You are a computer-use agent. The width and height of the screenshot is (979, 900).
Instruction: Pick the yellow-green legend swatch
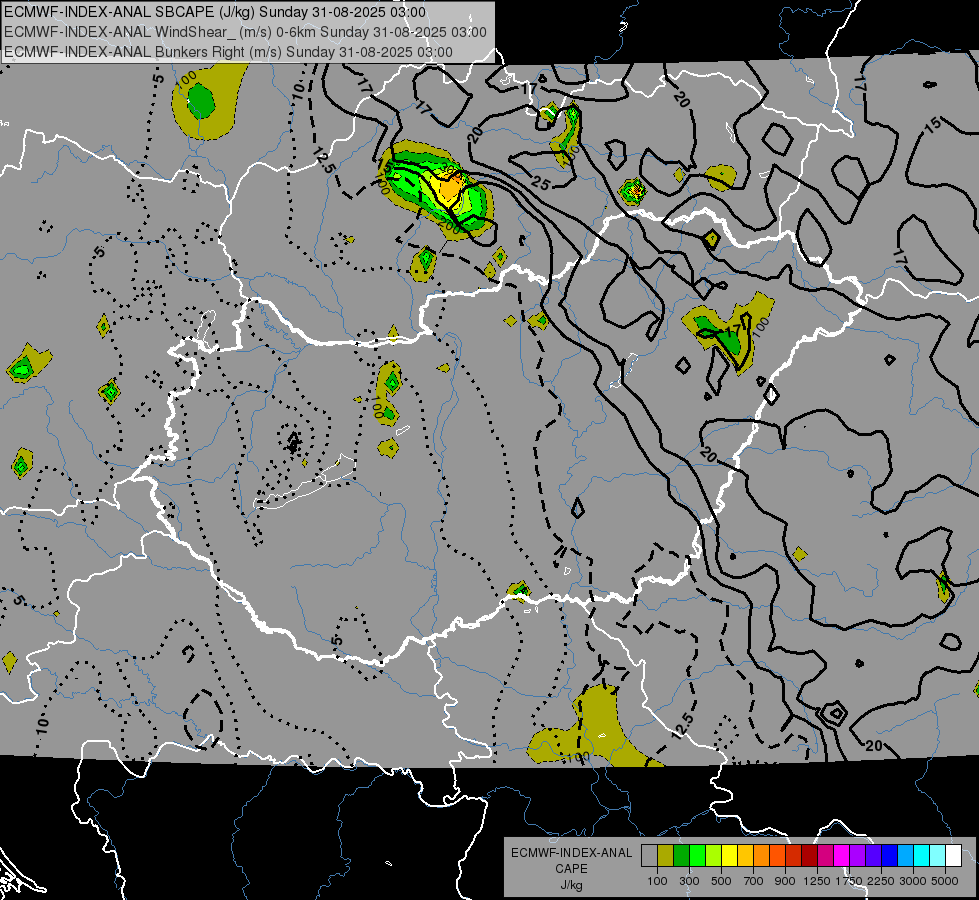click(713, 855)
